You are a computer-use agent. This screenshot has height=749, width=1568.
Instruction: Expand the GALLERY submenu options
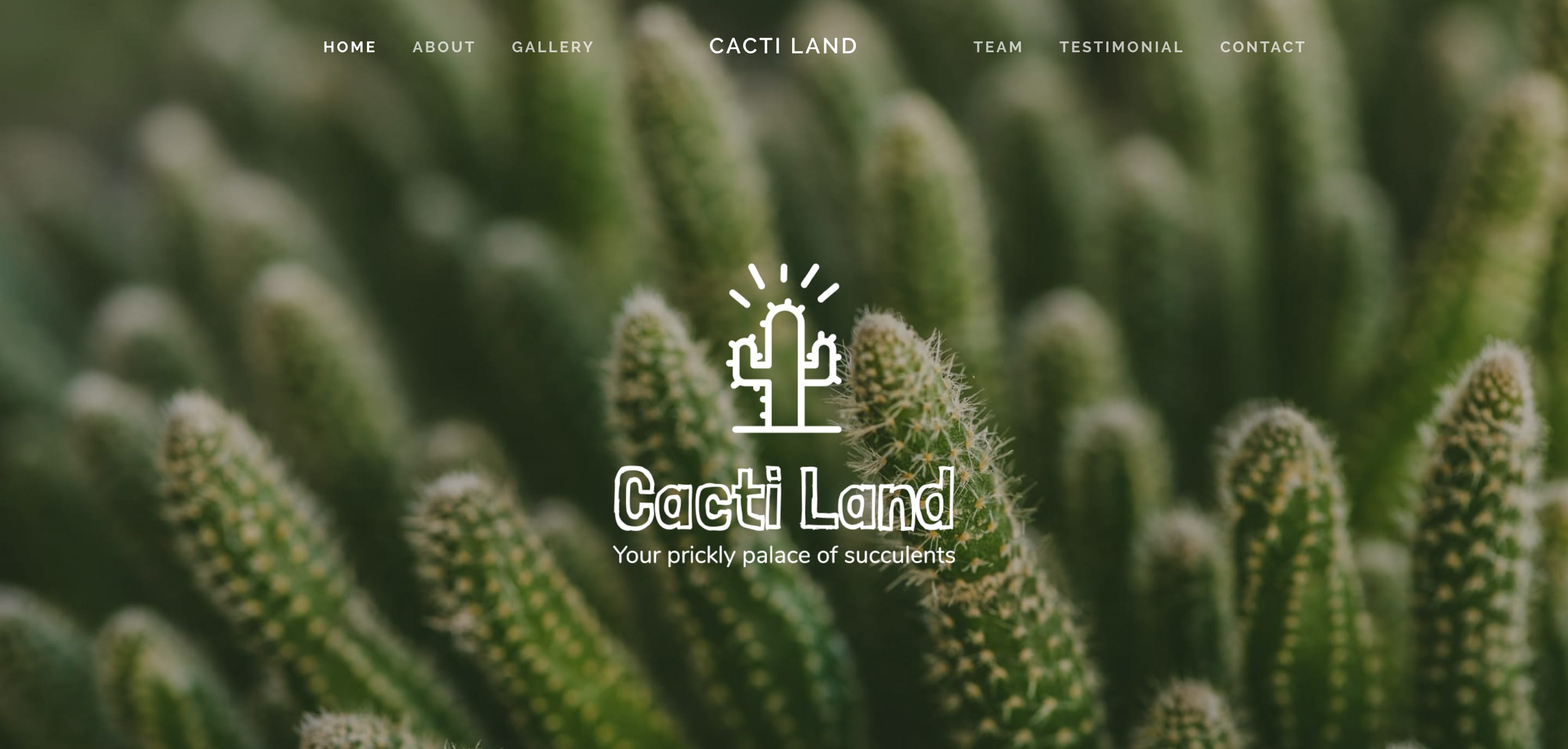(x=553, y=47)
